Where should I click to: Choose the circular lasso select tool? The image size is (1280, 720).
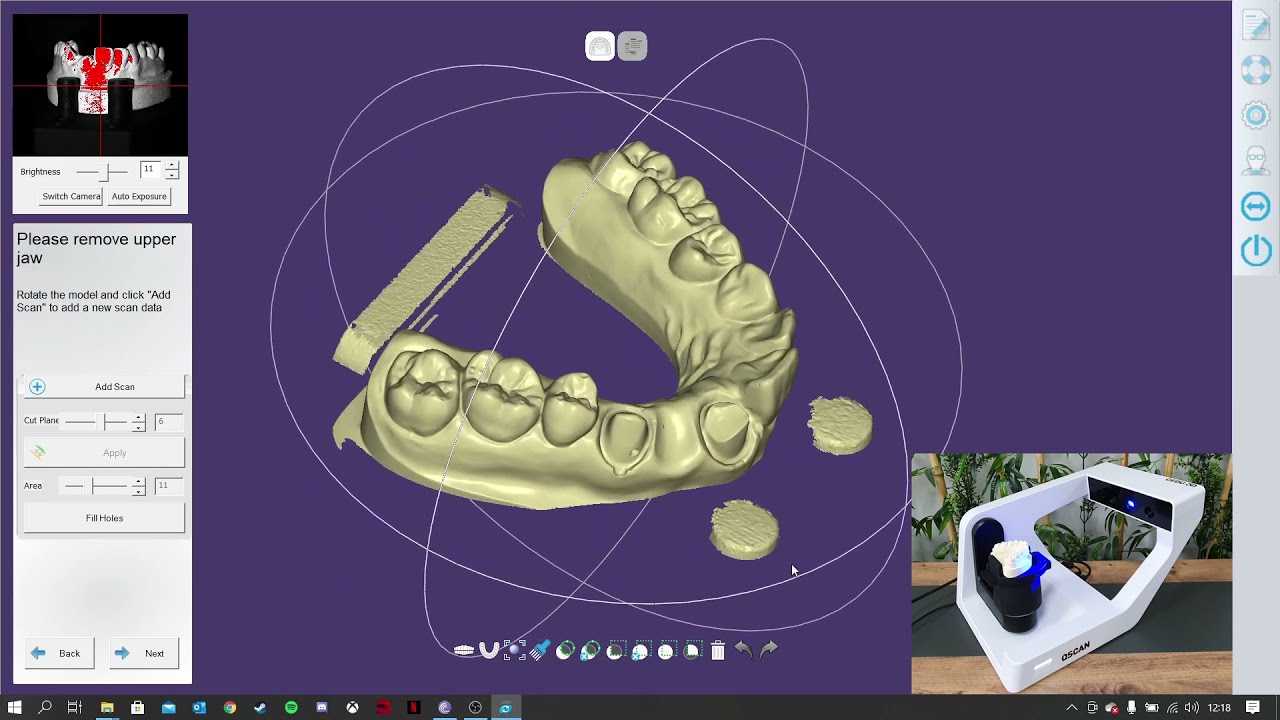click(565, 650)
